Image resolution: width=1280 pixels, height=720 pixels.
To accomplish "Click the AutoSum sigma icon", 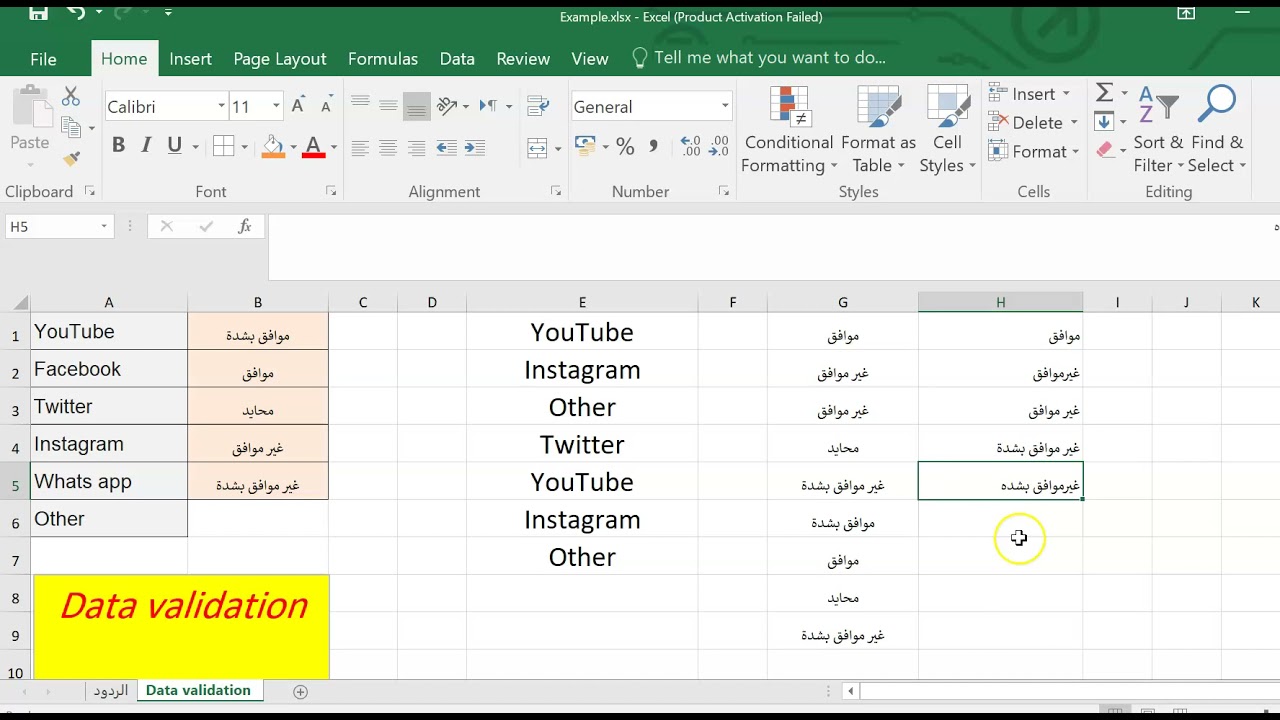I will click(x=1104, y=93).
